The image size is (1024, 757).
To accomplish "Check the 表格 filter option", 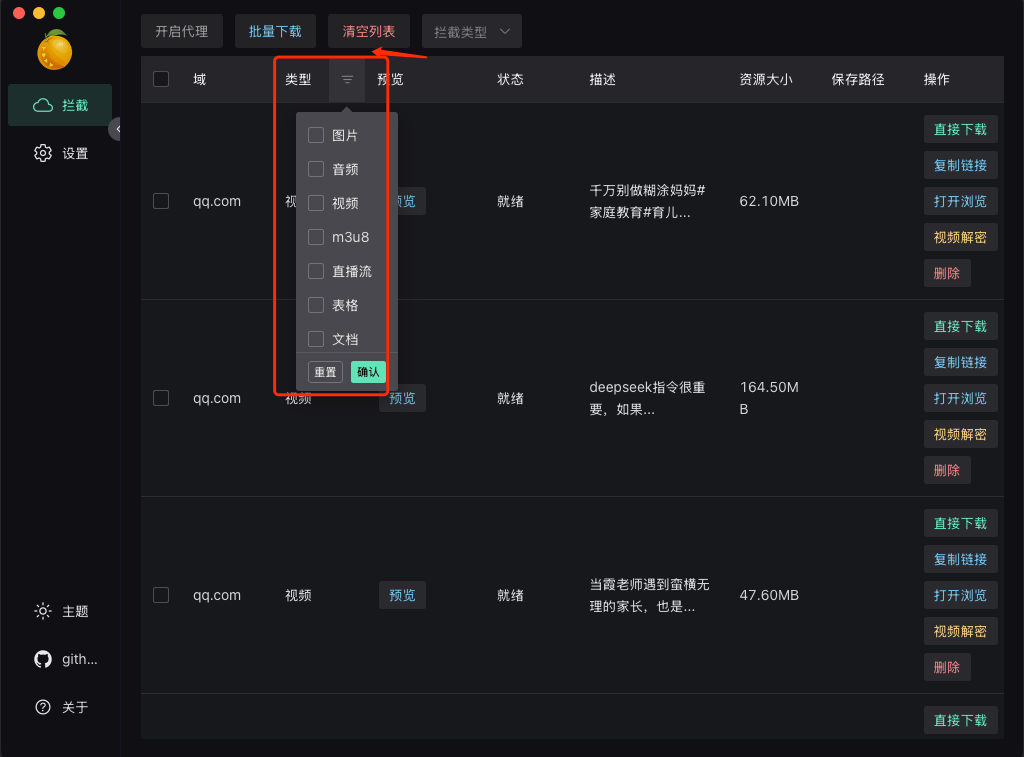I will (x=316, y=305).
